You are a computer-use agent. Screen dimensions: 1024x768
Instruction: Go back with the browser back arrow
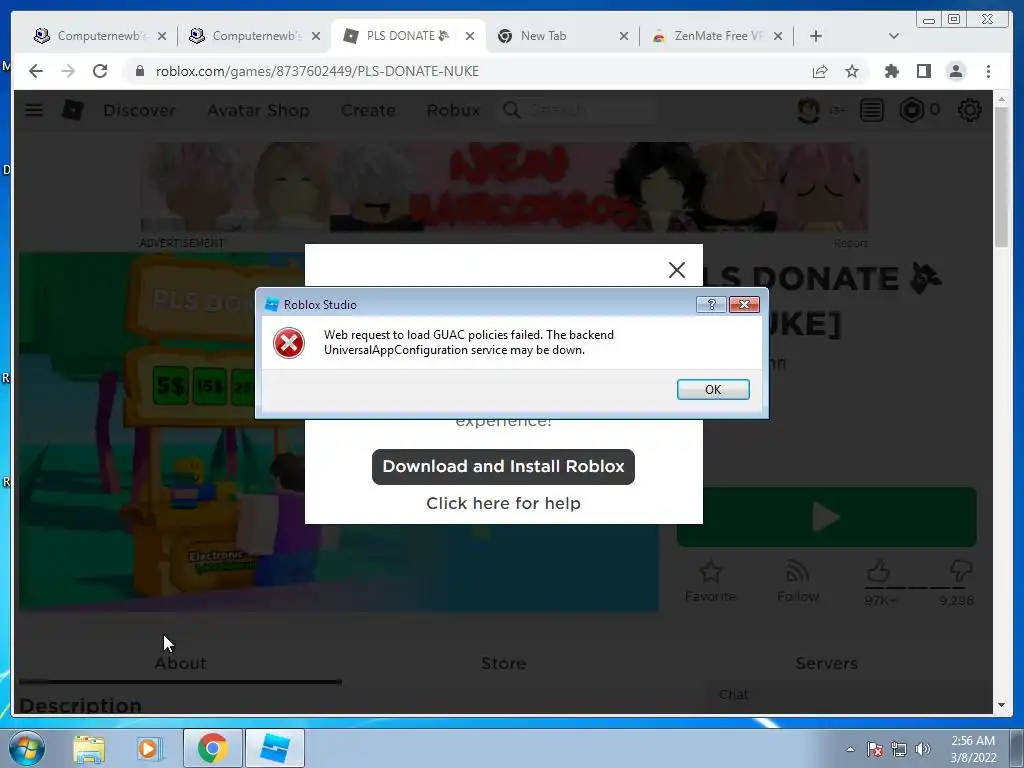click(x=35, y=71)
